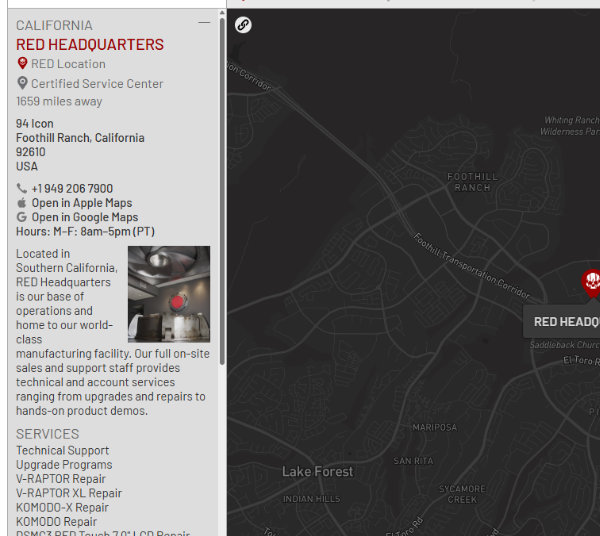Click the CALIFORNIA region label

point(54,26)
